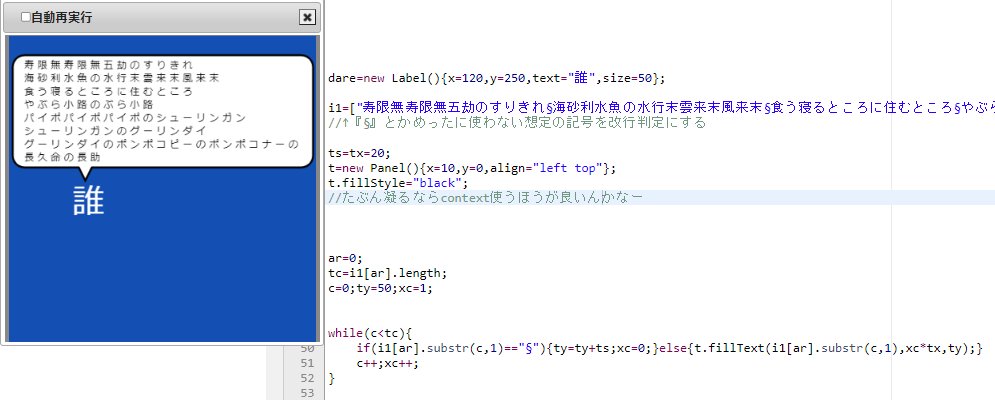Click speech bubble line 海砂利水魚の水行末雲来末風来末
The width and height of the screenshot is (995, 400).
pos(121,78)
